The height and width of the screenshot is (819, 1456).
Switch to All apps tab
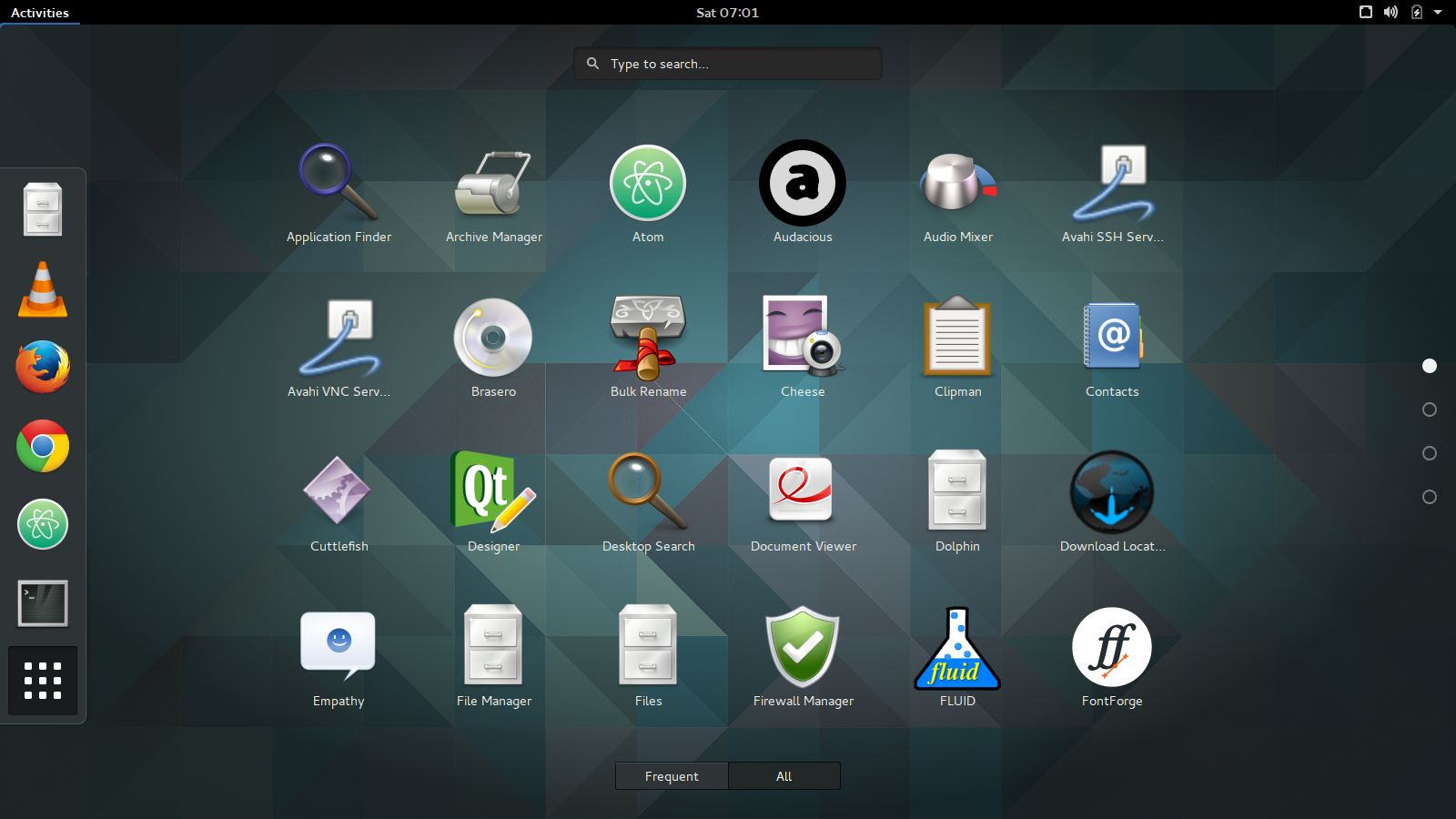pos(784,776)
